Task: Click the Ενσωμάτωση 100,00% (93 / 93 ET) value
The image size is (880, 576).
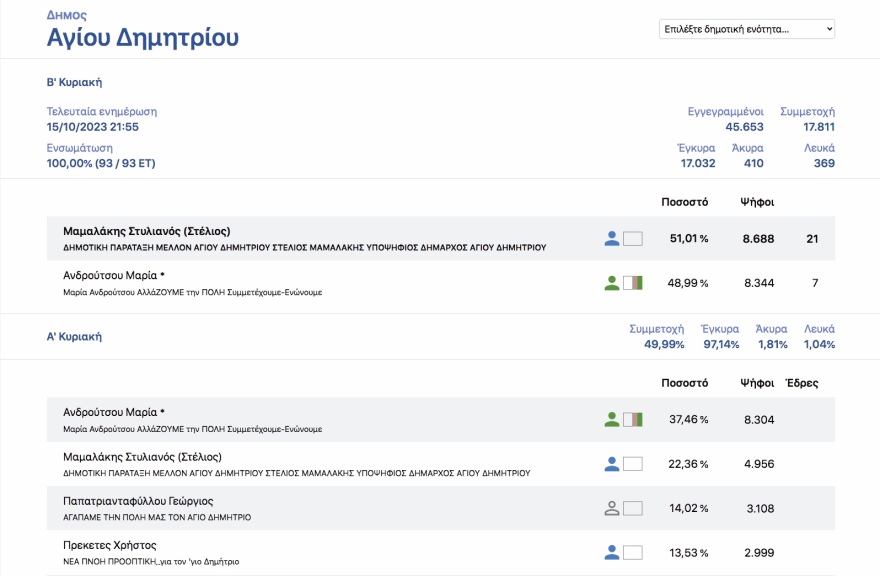Action: (x=101, y=163)
